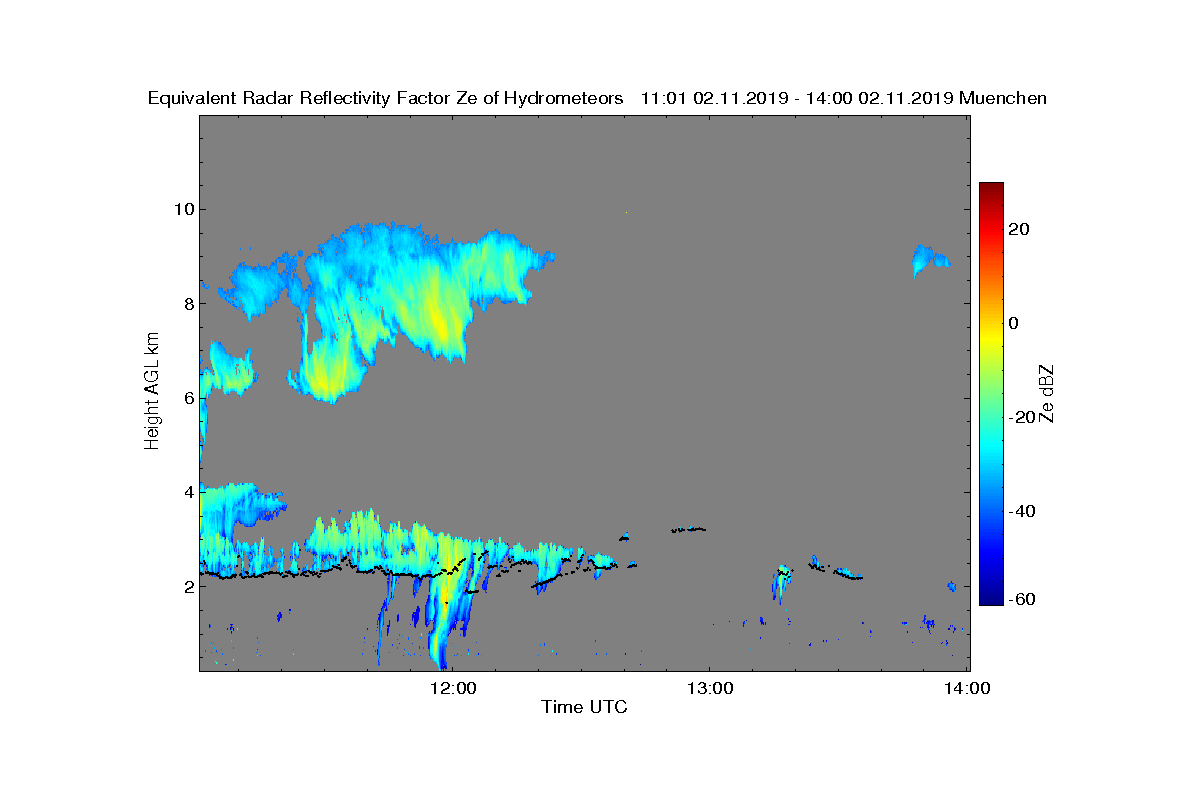Click the 'Ze dBZ' colorbar label
This screenshot has width=1200, height=800.
coord(1047,393)
